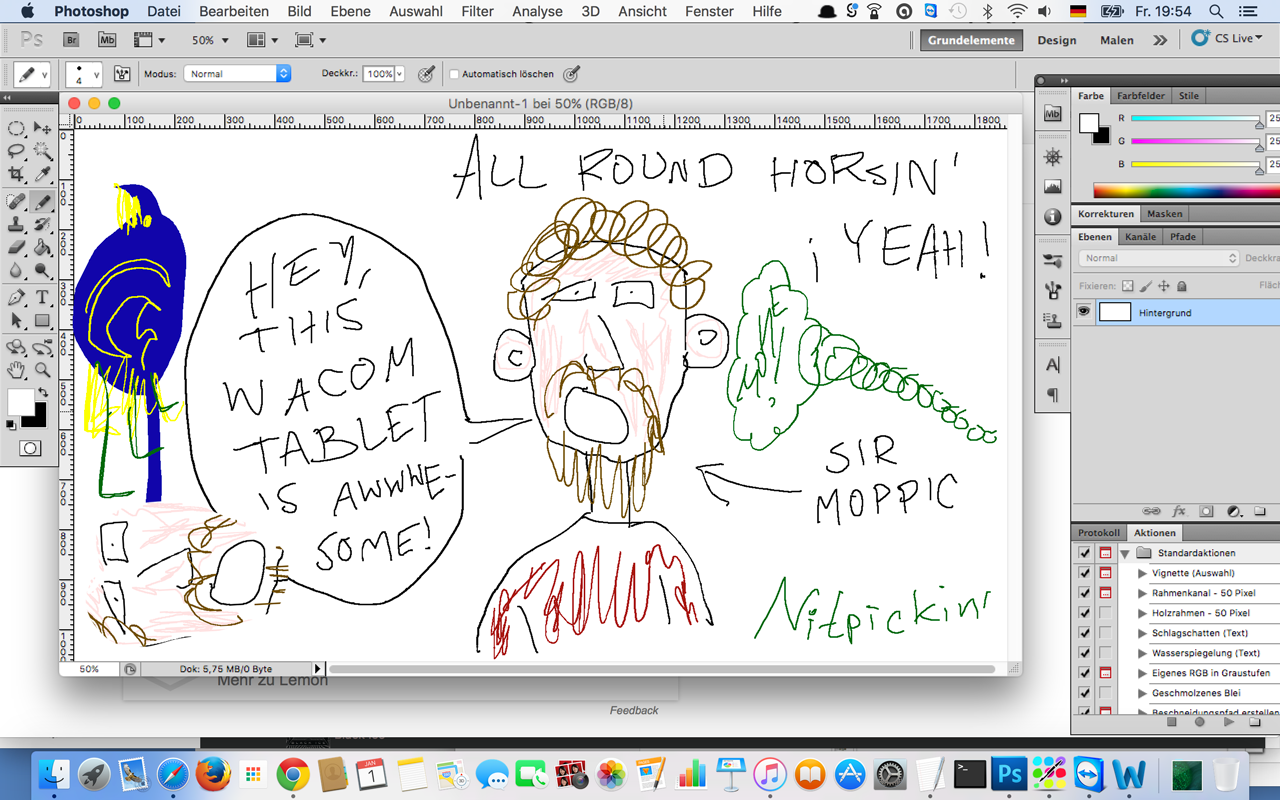
Task: Open the Filter menu
Action: click(477, 12)
